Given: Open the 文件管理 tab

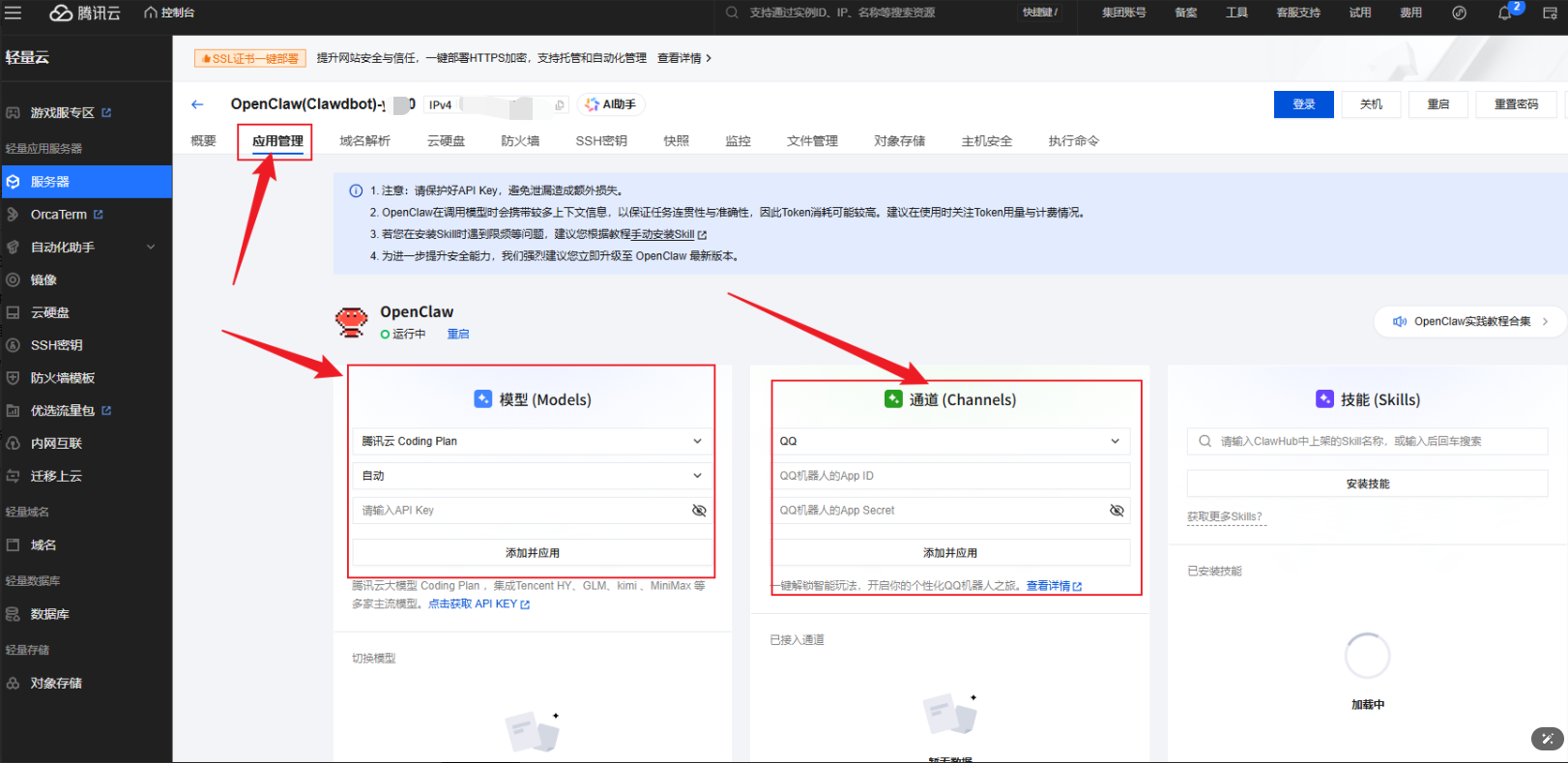Looking at the screenshot, I should coord(812,141).
